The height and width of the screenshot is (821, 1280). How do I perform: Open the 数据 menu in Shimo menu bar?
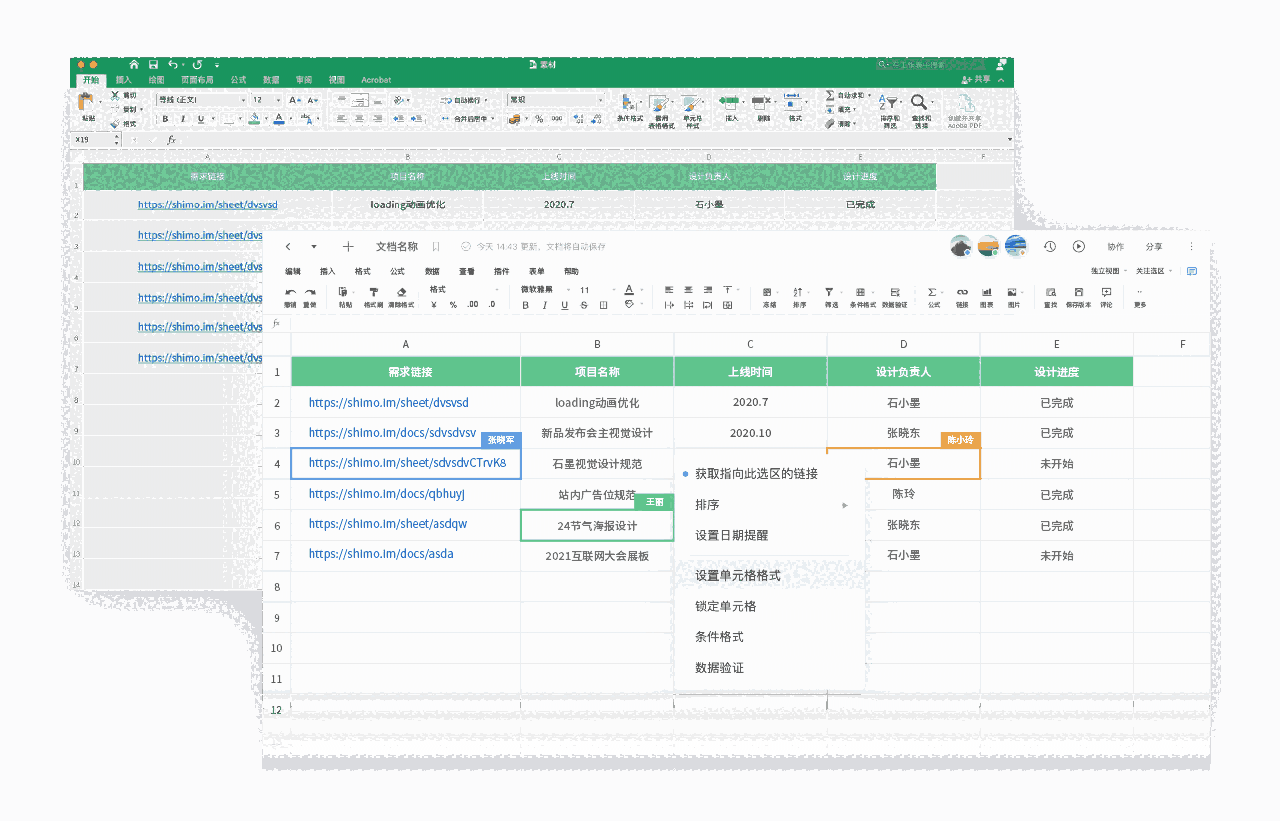432,271
